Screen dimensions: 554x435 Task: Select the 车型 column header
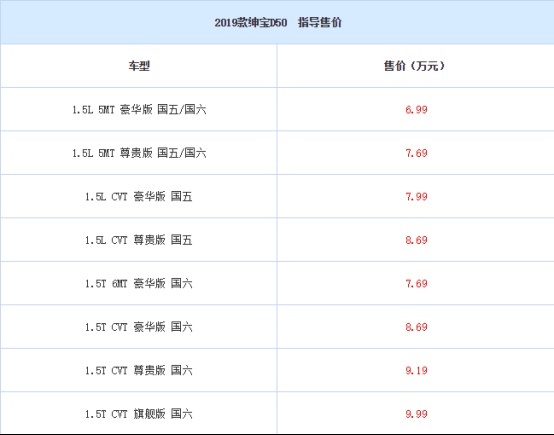click(x=139, y=66)
